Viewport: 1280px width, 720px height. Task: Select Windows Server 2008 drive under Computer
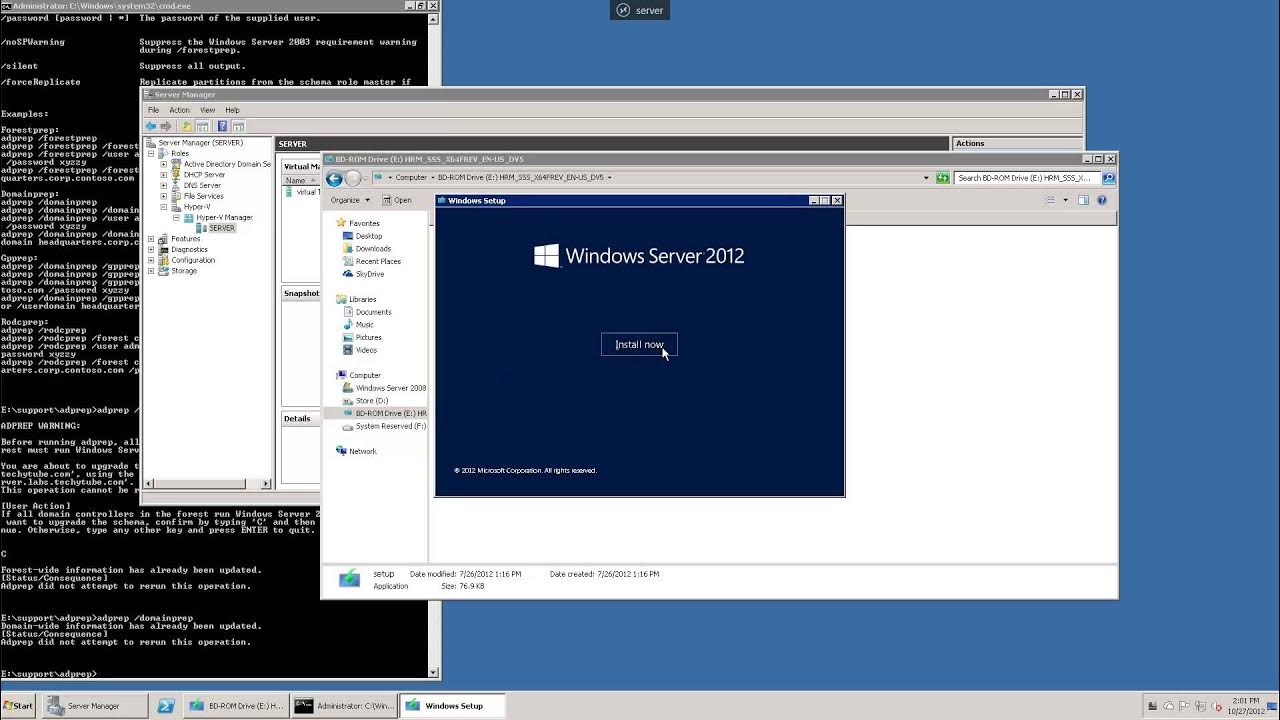[x=384, y=388]
